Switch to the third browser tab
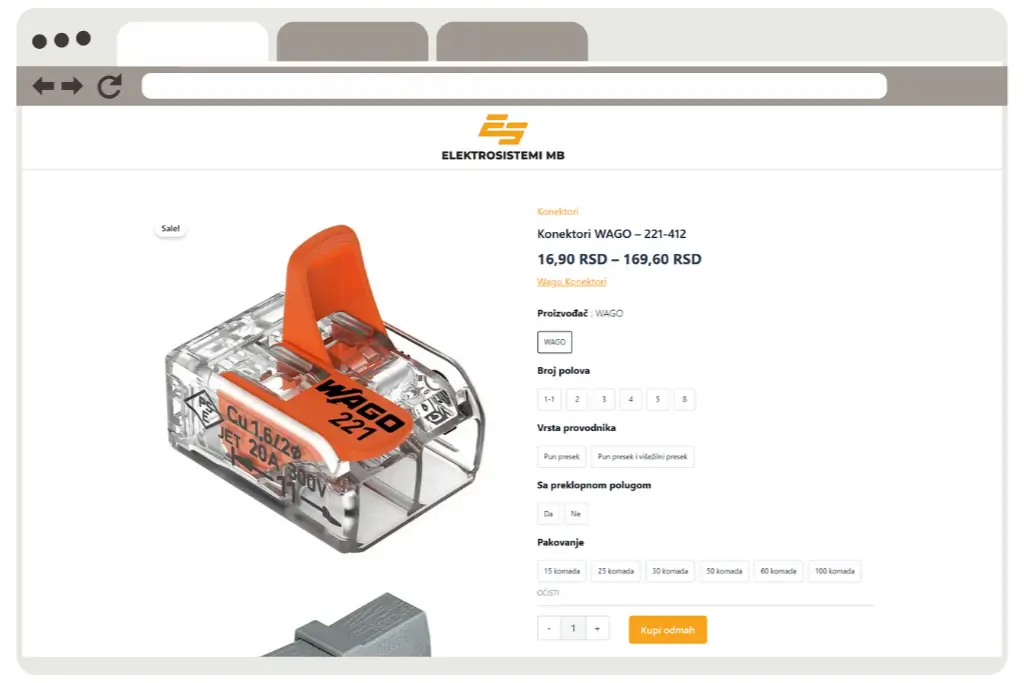Image resolution: width=1024 pixels, height=683 pixels. (512, 42)
